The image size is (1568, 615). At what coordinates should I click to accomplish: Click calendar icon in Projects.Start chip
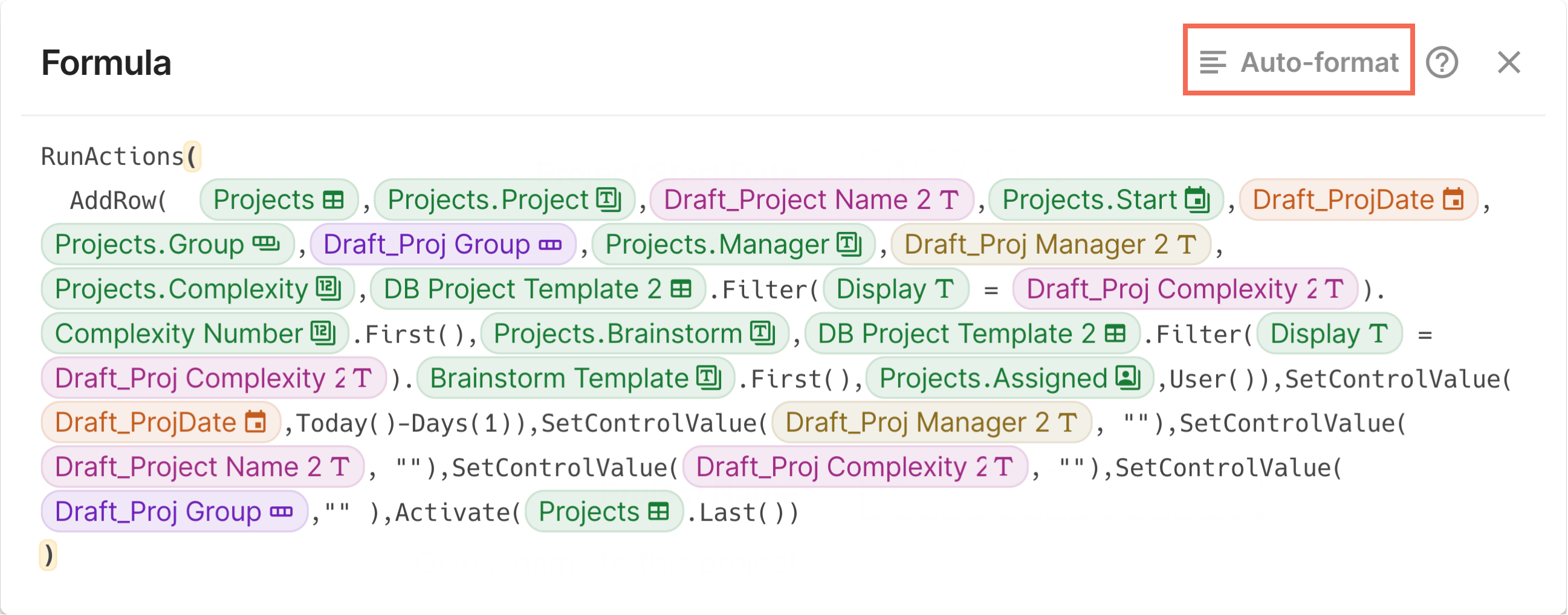click(1197, 200)
